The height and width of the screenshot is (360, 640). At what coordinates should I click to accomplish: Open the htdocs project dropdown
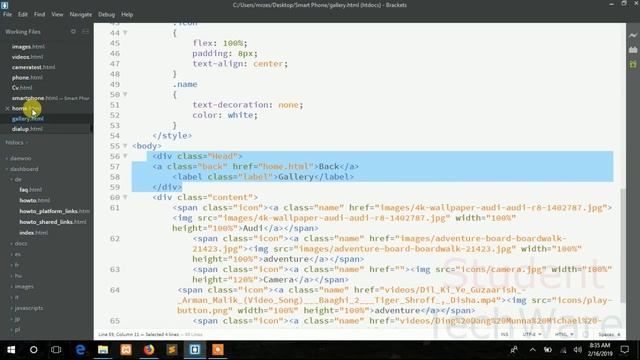[x=17, y=142]
